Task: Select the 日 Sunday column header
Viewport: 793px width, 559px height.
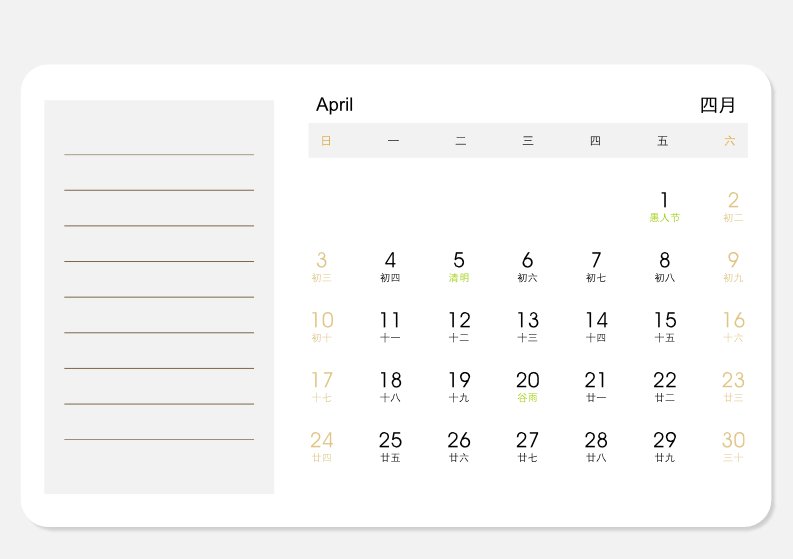Action: (326, 141)
